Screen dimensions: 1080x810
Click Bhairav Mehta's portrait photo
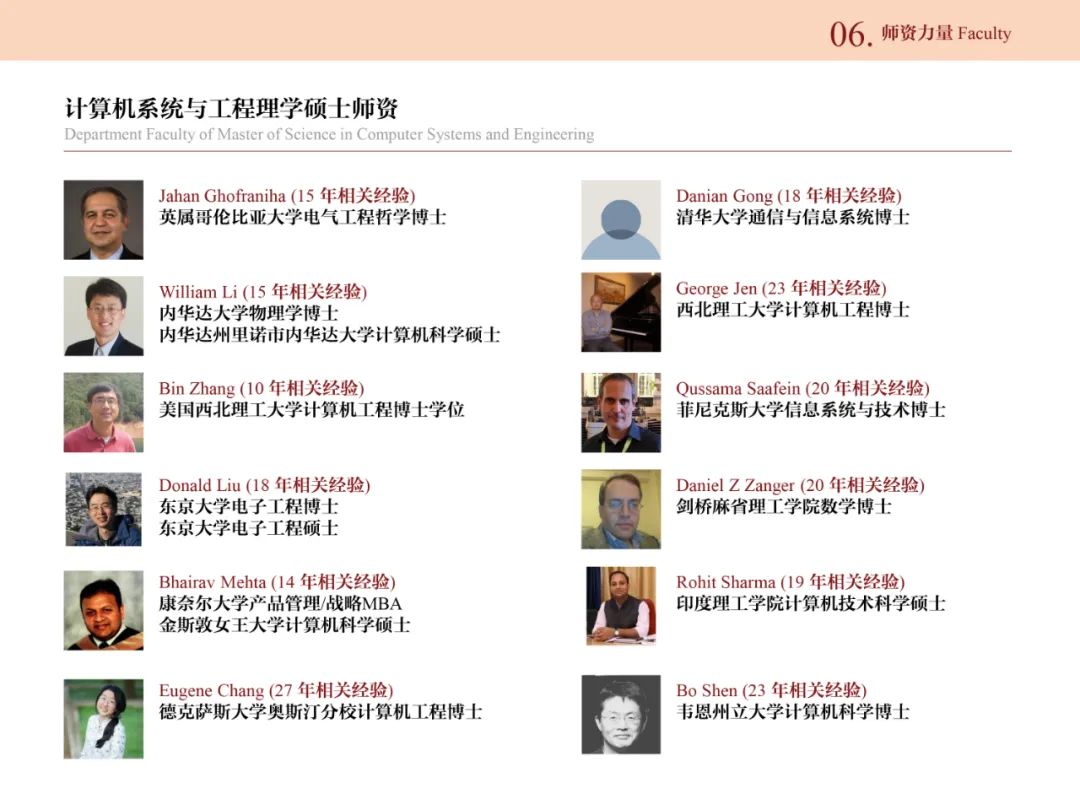103,610
